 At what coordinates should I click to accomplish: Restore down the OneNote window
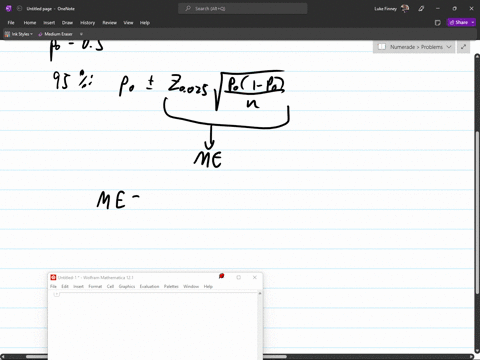(x=454, y=9)
